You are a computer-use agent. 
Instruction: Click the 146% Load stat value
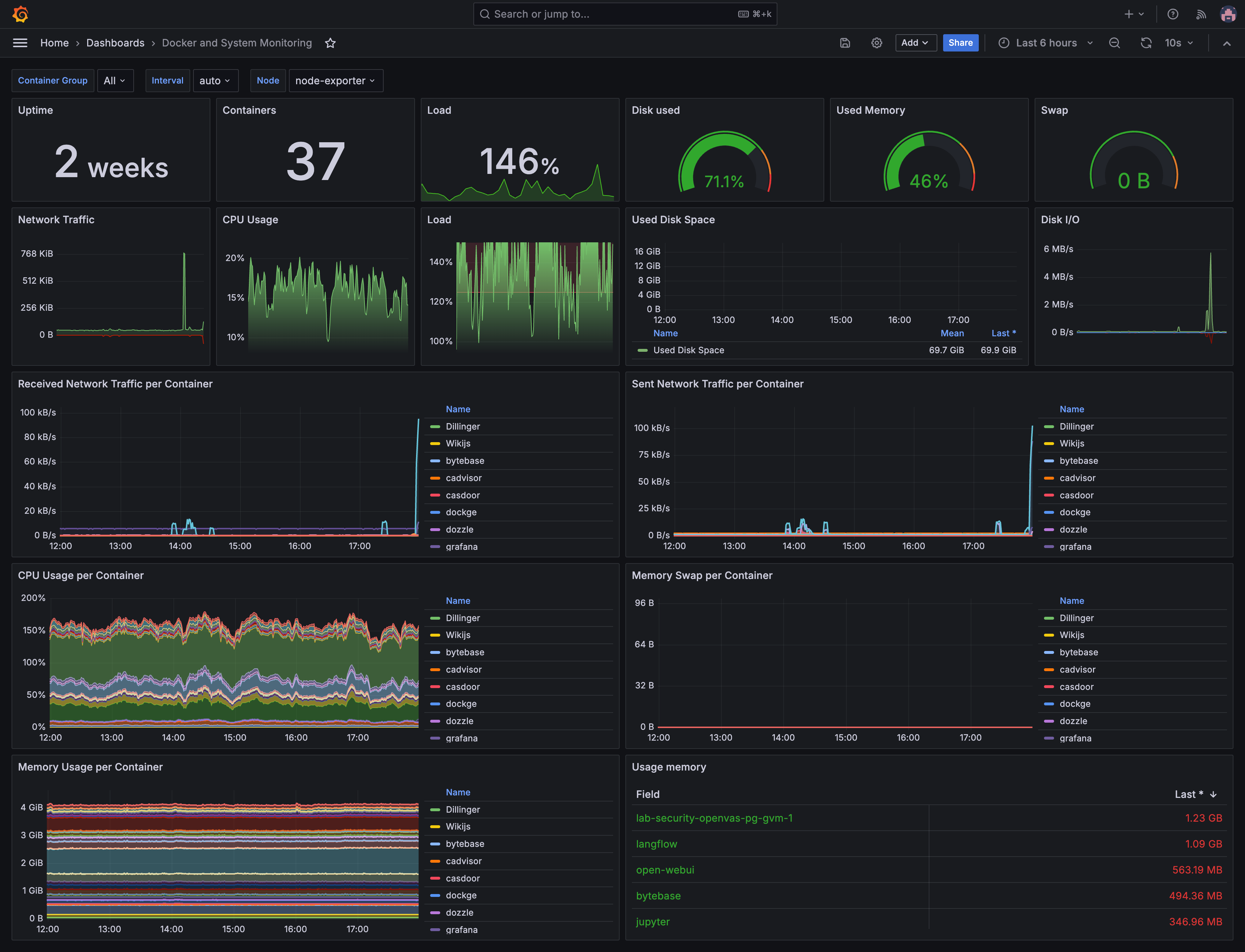(519, 162)
